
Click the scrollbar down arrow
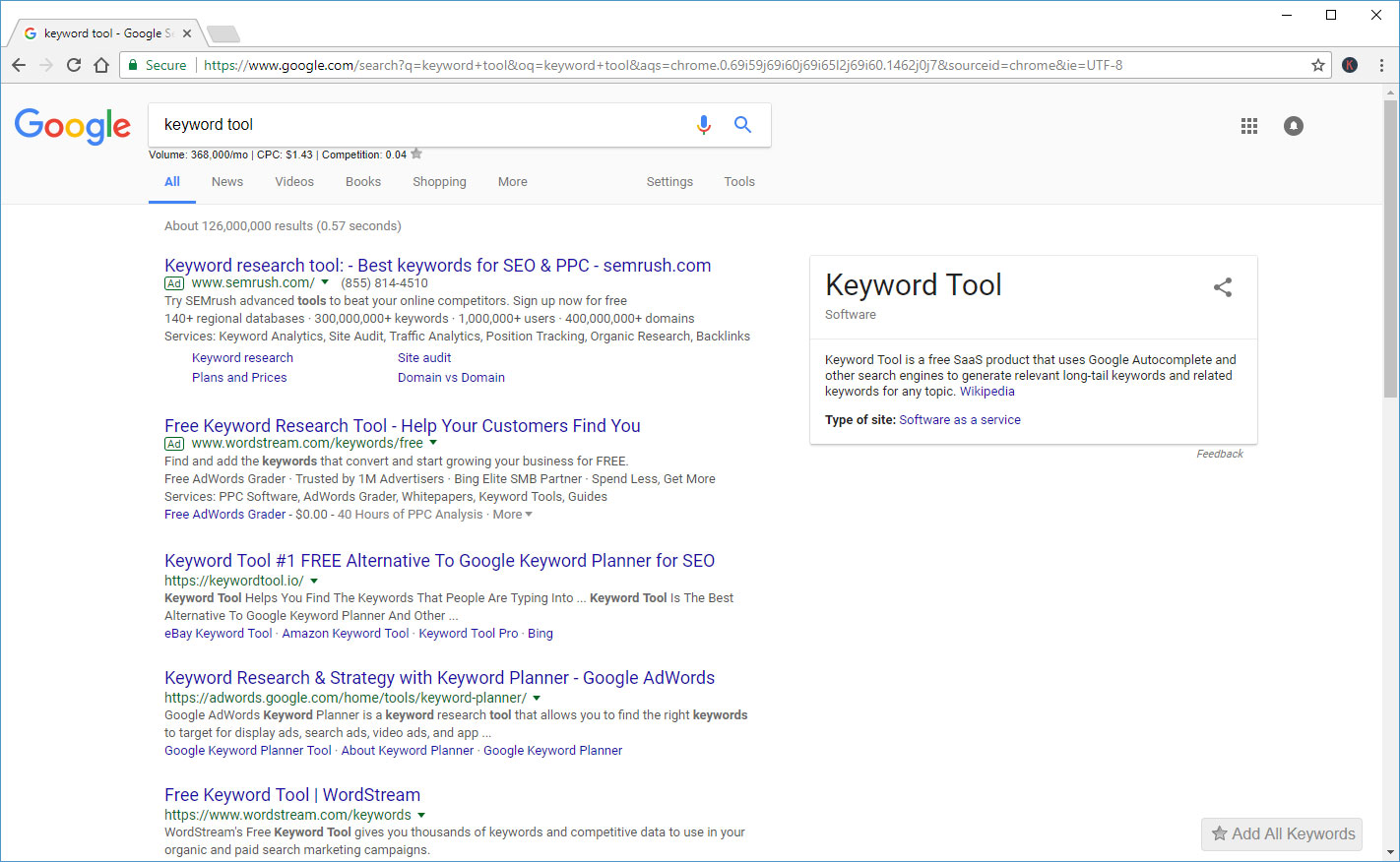pyautogui.click(x=1390, y=852)
